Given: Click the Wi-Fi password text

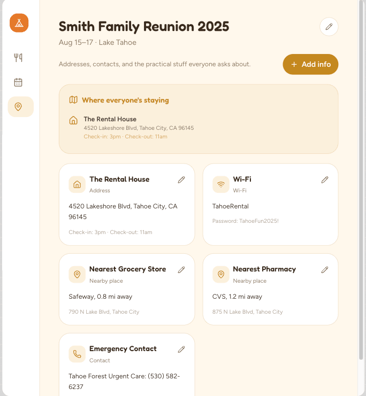Looking at the screenshot, I should [x=245, y=221].
